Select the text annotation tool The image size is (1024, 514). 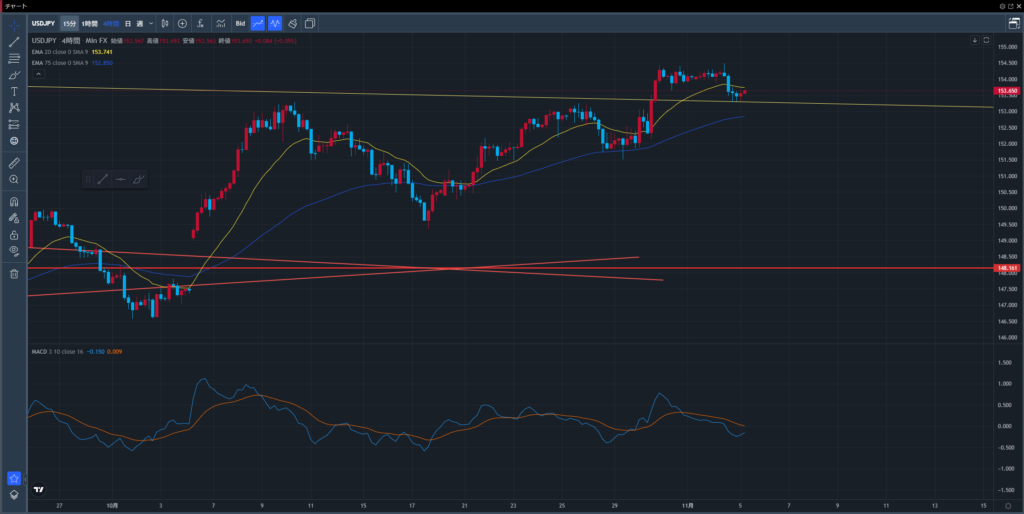point(14,91)
